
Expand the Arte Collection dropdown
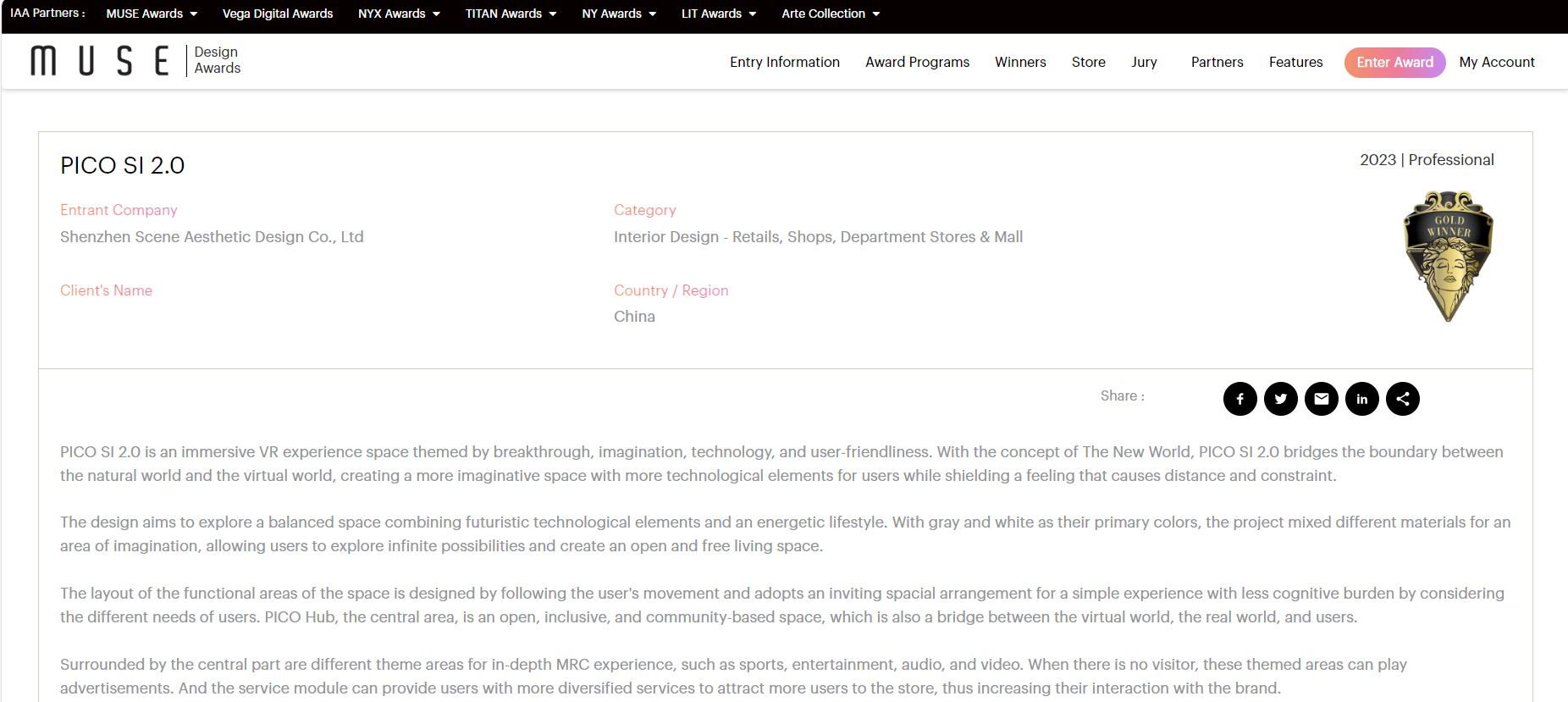[831, 14]
